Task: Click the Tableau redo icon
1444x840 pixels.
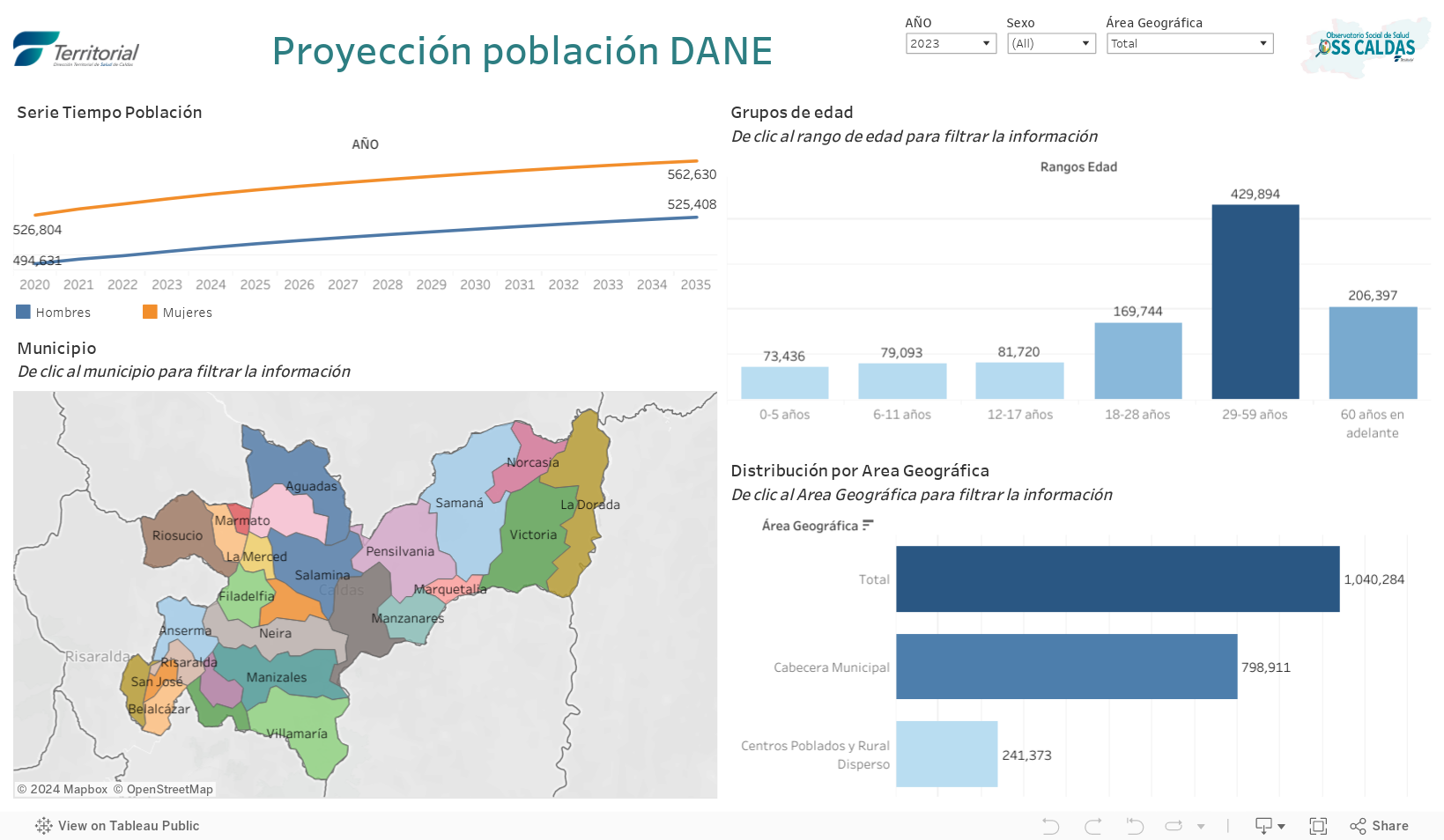Action: tap(1093, 826)
